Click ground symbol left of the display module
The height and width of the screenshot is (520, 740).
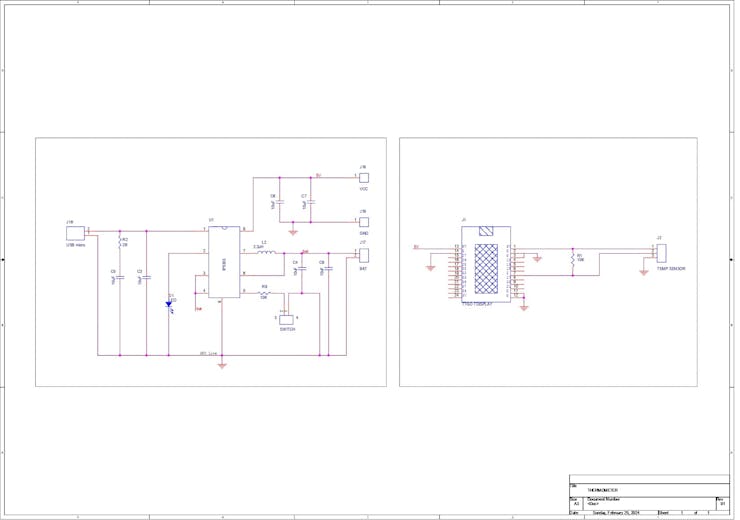pos(430,268)
